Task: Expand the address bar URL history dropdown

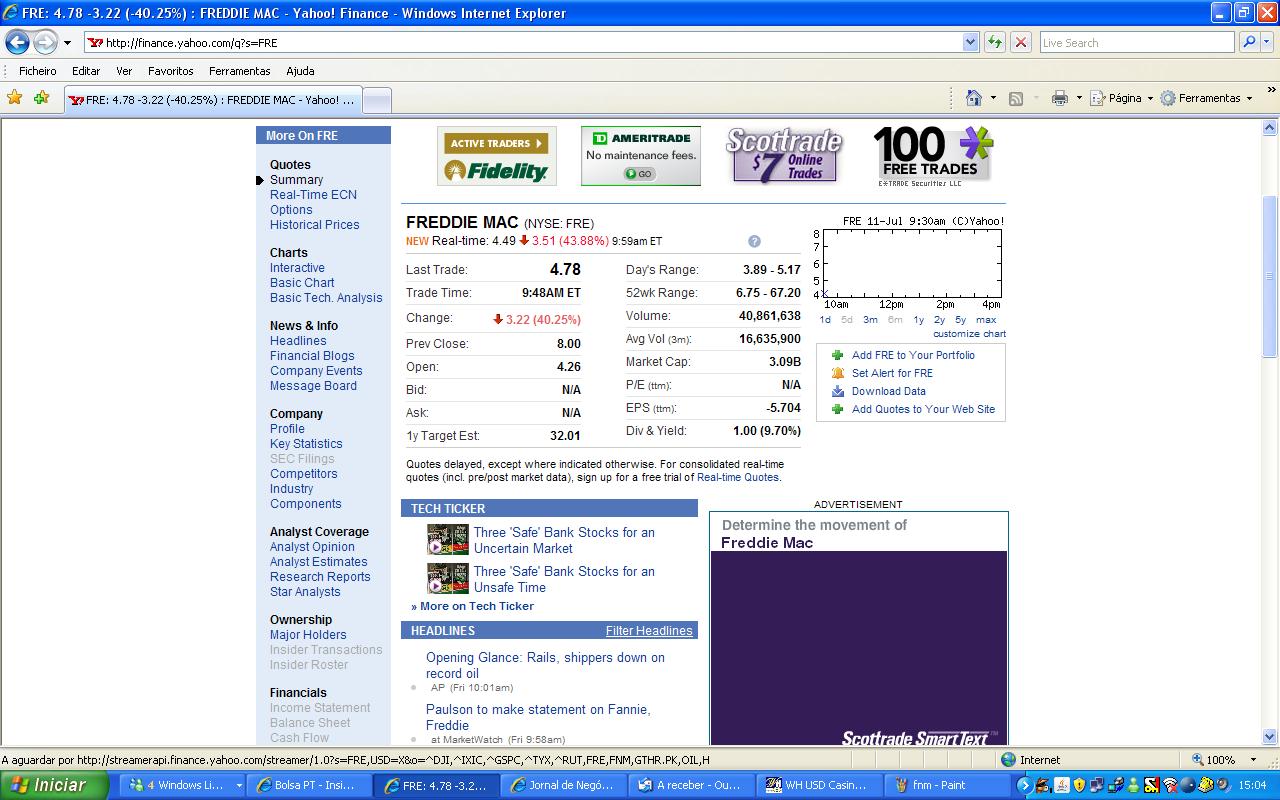Action: (970, 42)
